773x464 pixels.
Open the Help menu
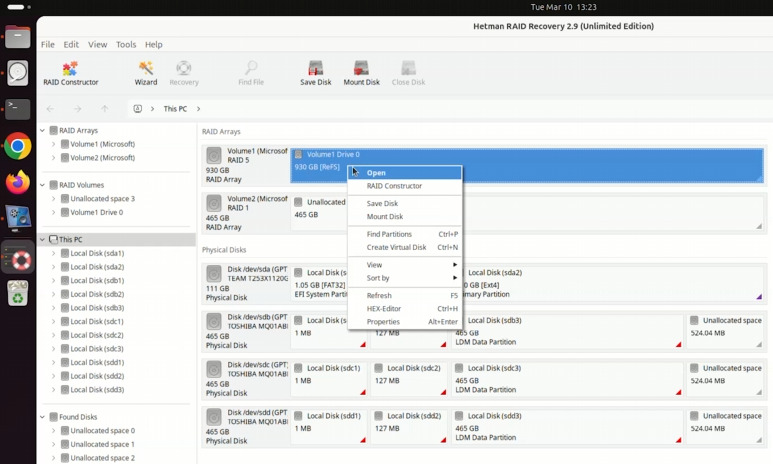154,44
